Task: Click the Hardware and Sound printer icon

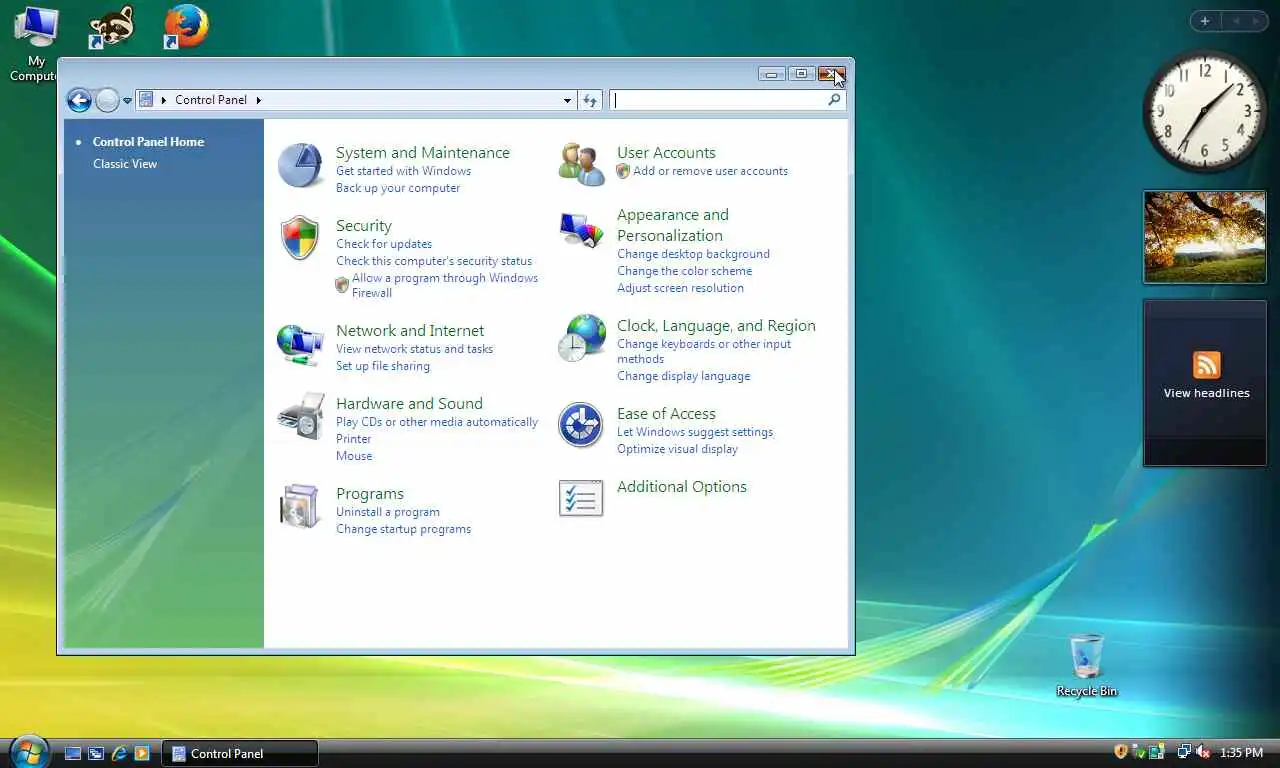Action: click(300, 416)
